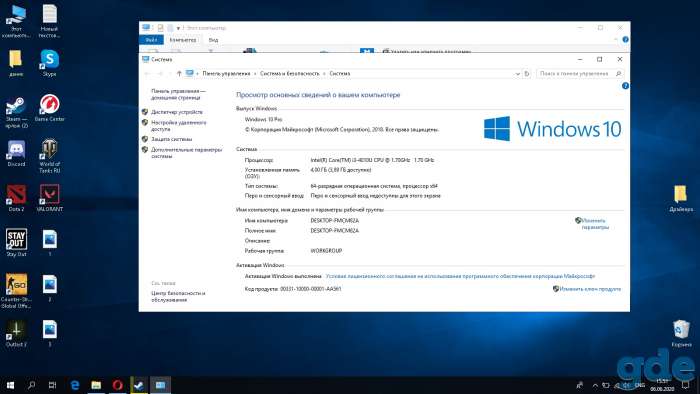Launch Skype from the desktop
700x394 pixels.
pyautogui.click(x=49, y=63)
